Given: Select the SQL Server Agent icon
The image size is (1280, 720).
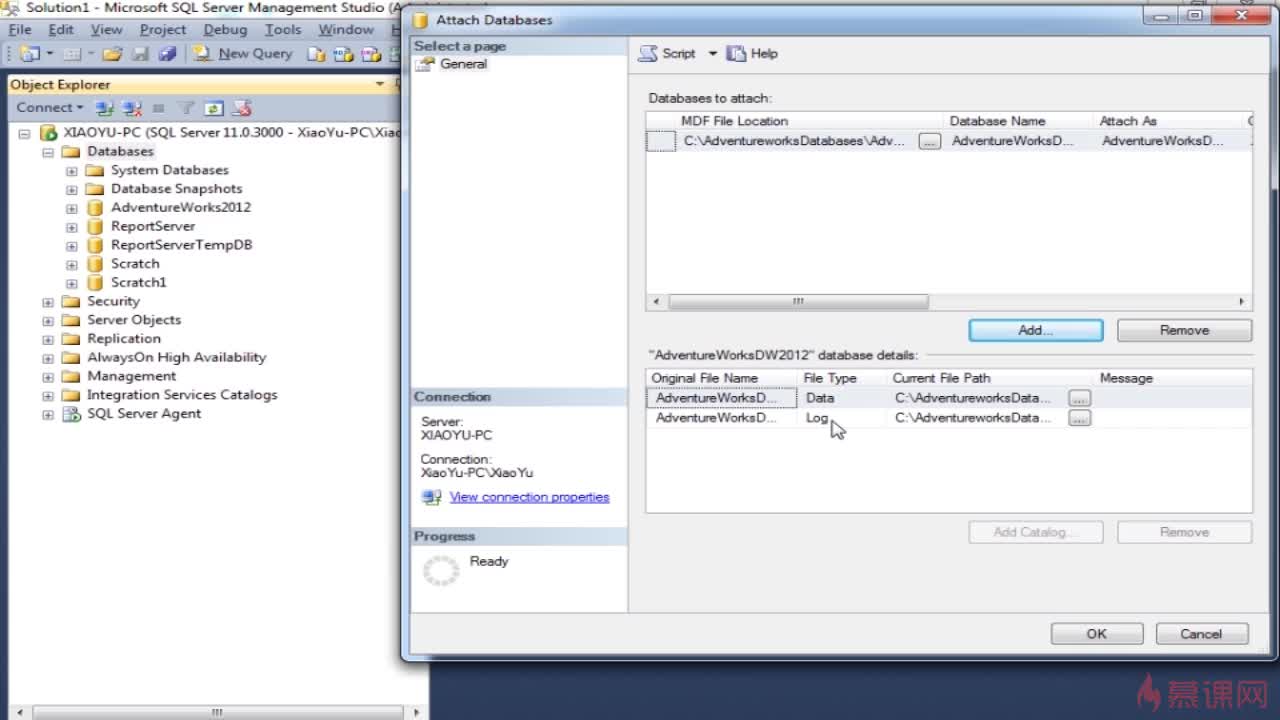Looking at the screenshot, I should coord(71,414).
